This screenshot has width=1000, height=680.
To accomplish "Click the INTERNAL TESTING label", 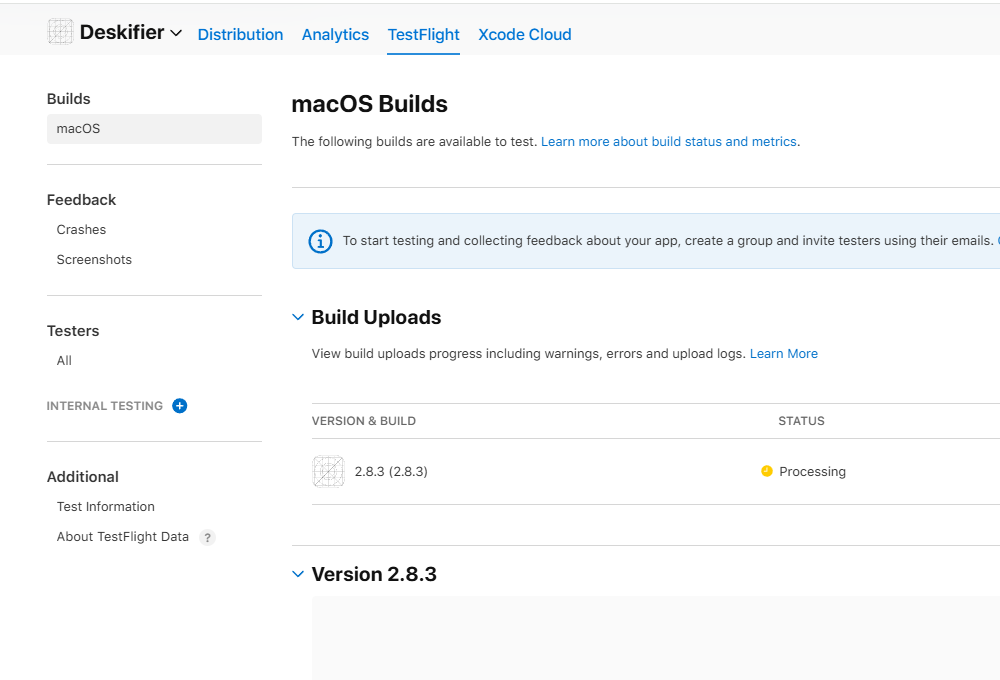I will click(105, 406).
